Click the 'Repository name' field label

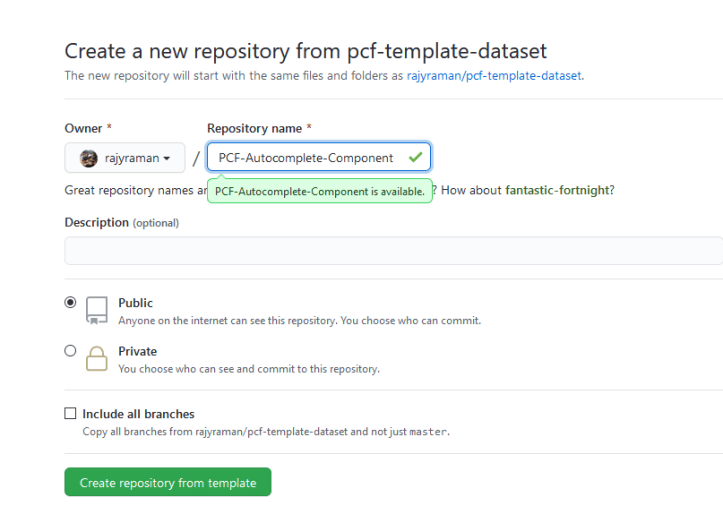point(255,128)
